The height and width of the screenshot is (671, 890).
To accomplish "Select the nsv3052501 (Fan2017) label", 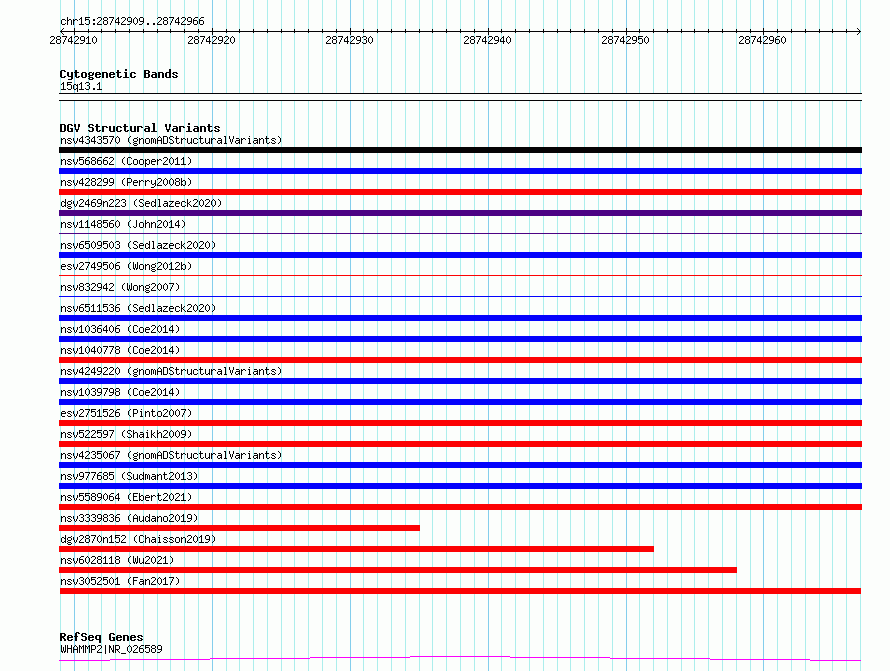I will pyautogui.click(x=120, y=581).
